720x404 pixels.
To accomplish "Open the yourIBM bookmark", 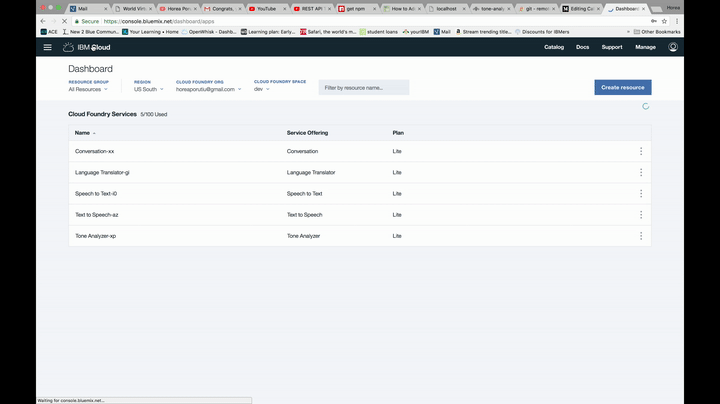I will (x=416, y=32).
